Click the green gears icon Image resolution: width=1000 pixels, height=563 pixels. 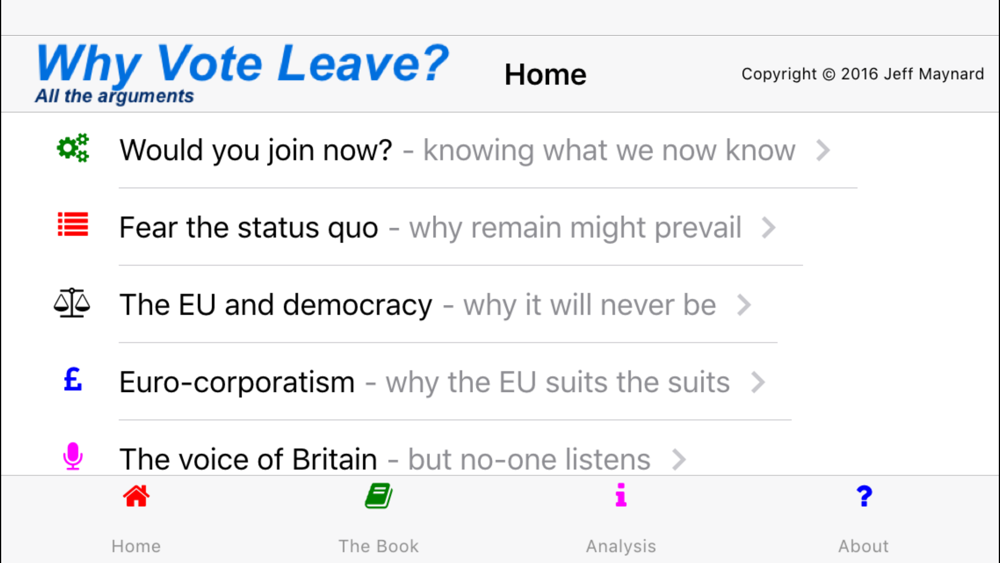(x=73, y=148)
